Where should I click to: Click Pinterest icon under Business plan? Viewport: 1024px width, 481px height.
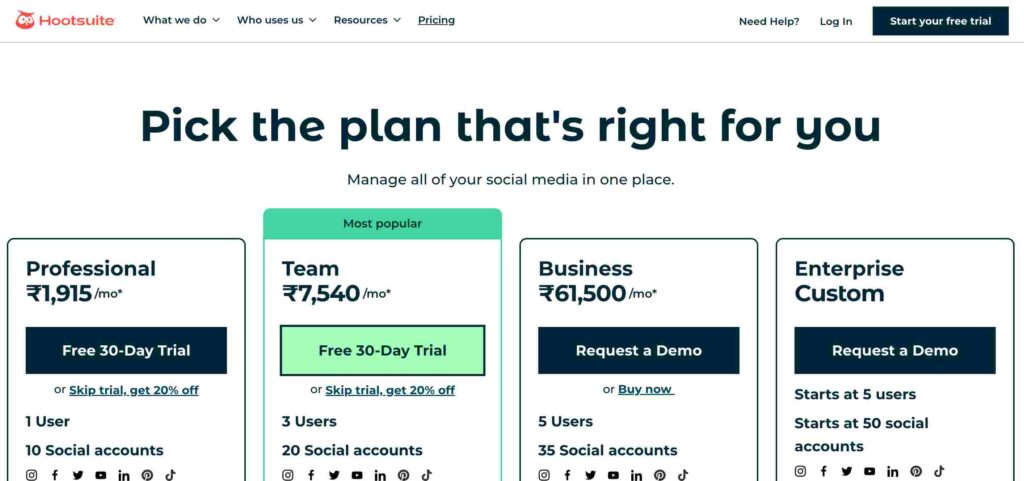coord(660,475)
